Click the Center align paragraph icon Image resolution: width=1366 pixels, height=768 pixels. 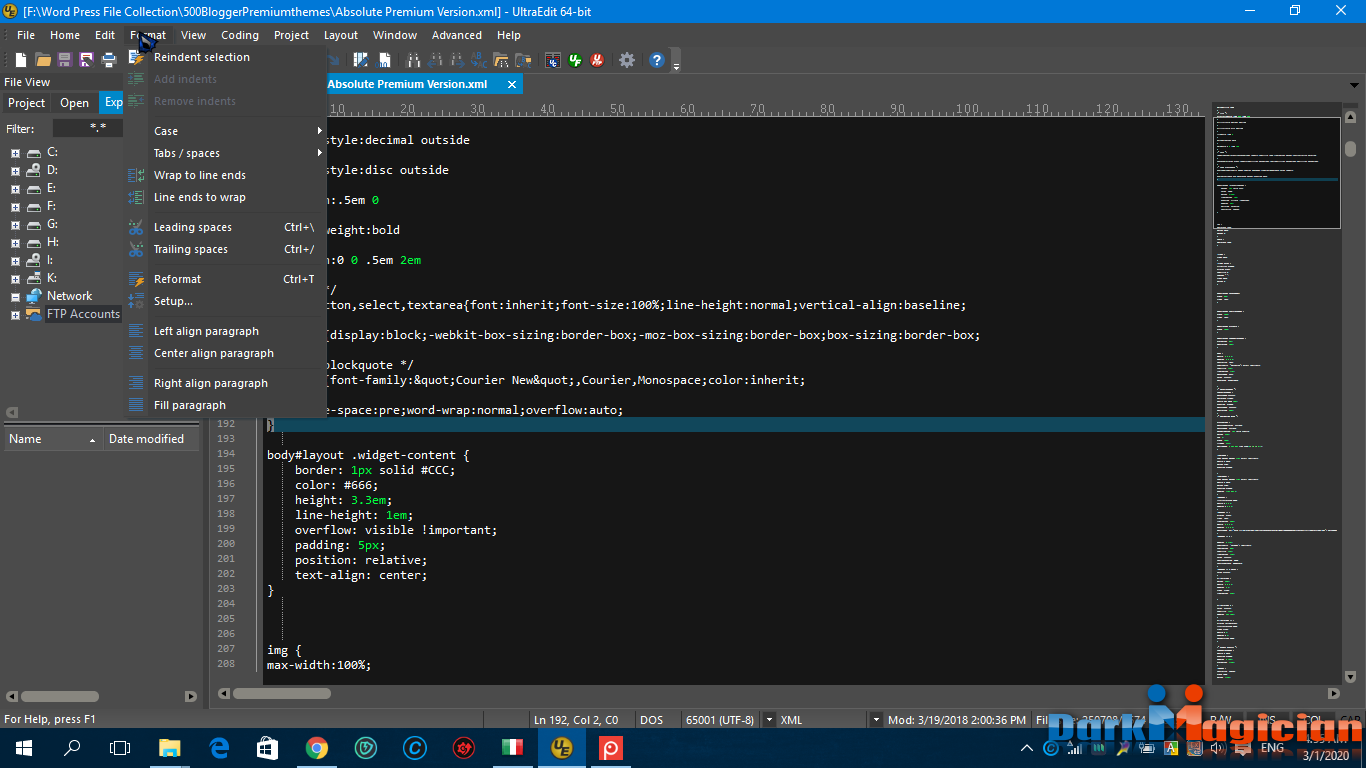(x=136, y=353)
